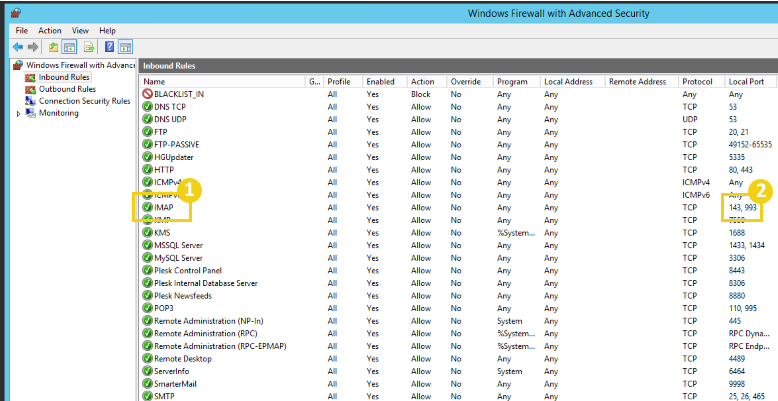Select the ServerInfo rule name
Viewport: 778px width, 401px height.
[172, 371]
